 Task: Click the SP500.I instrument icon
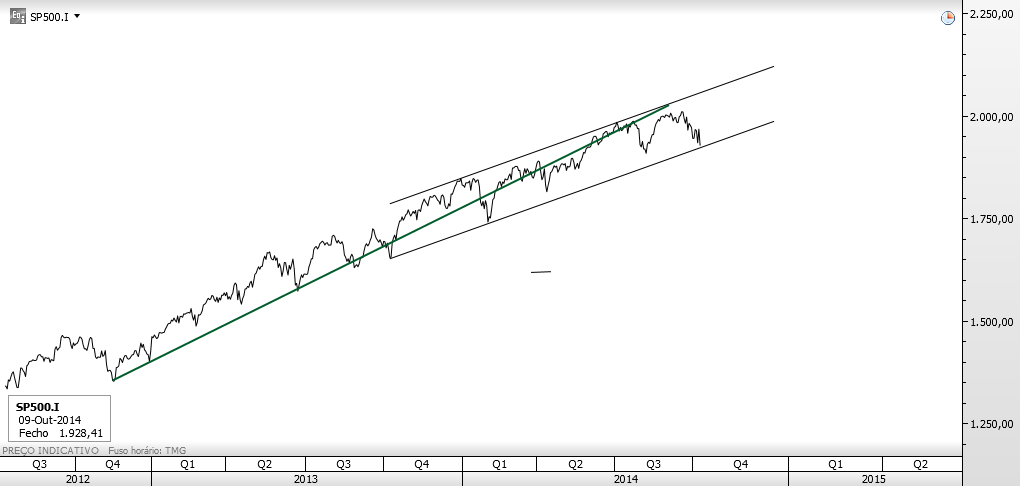pyautogui.click(x=18, y=16)
